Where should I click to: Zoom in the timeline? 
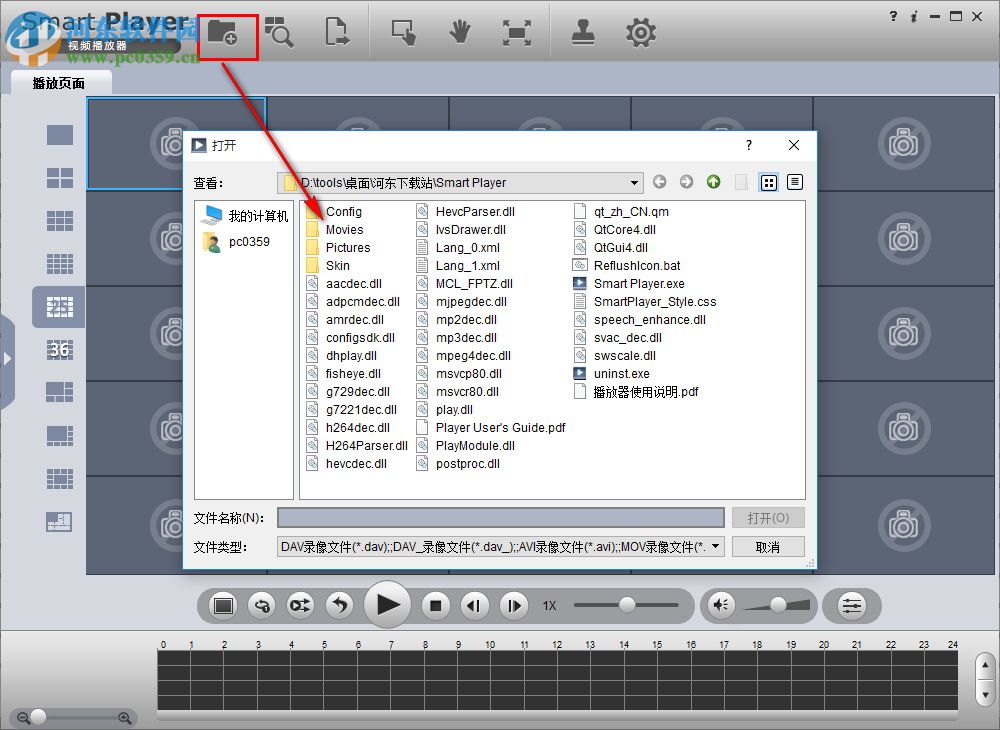[x=125, y=718]
